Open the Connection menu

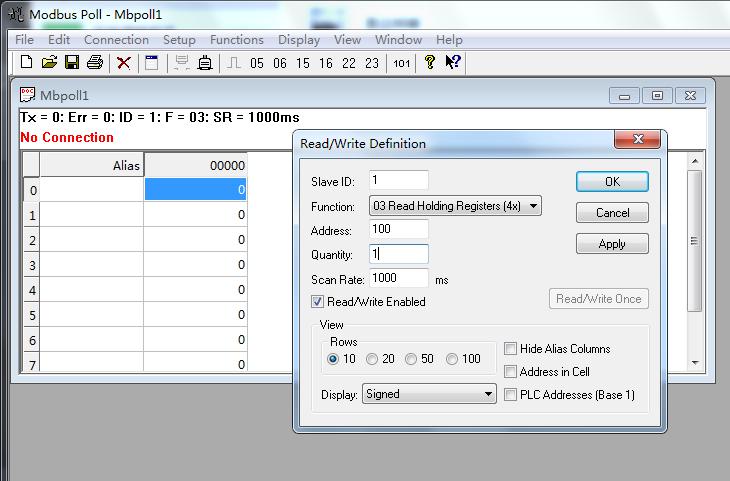click(x=116, y=40)
